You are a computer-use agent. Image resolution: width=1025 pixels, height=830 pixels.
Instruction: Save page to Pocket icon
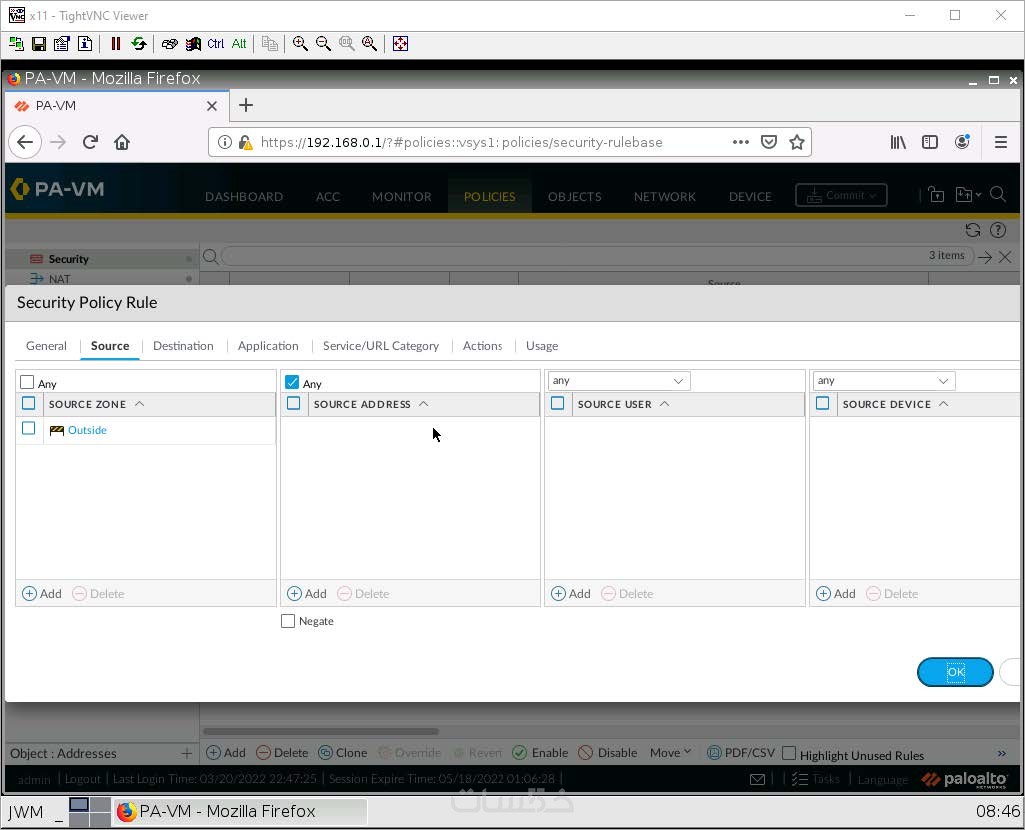point(769,142)
